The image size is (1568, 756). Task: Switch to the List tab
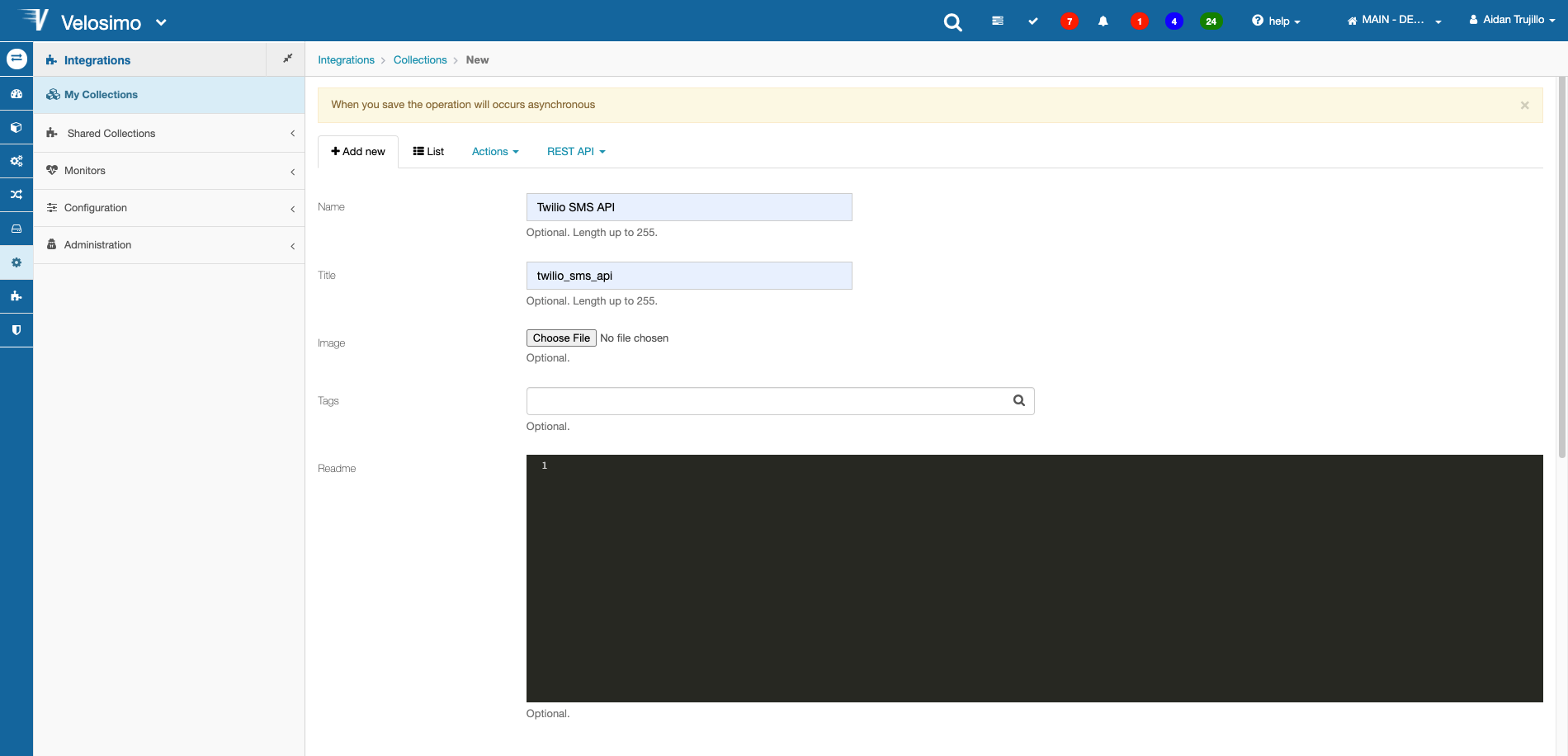click(428, 152)
